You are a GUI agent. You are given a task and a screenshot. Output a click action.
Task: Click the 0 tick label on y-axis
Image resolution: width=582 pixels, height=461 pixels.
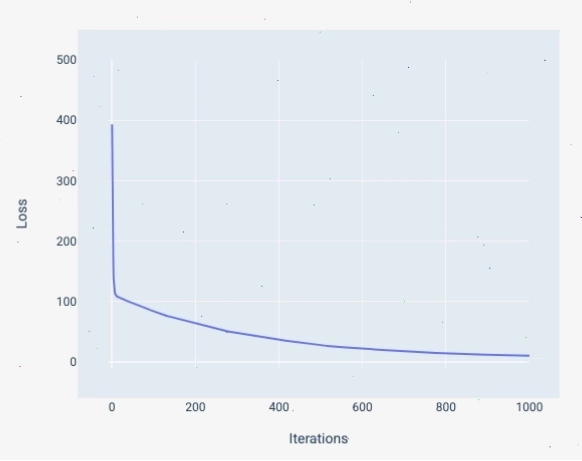(x=73, y=362)
